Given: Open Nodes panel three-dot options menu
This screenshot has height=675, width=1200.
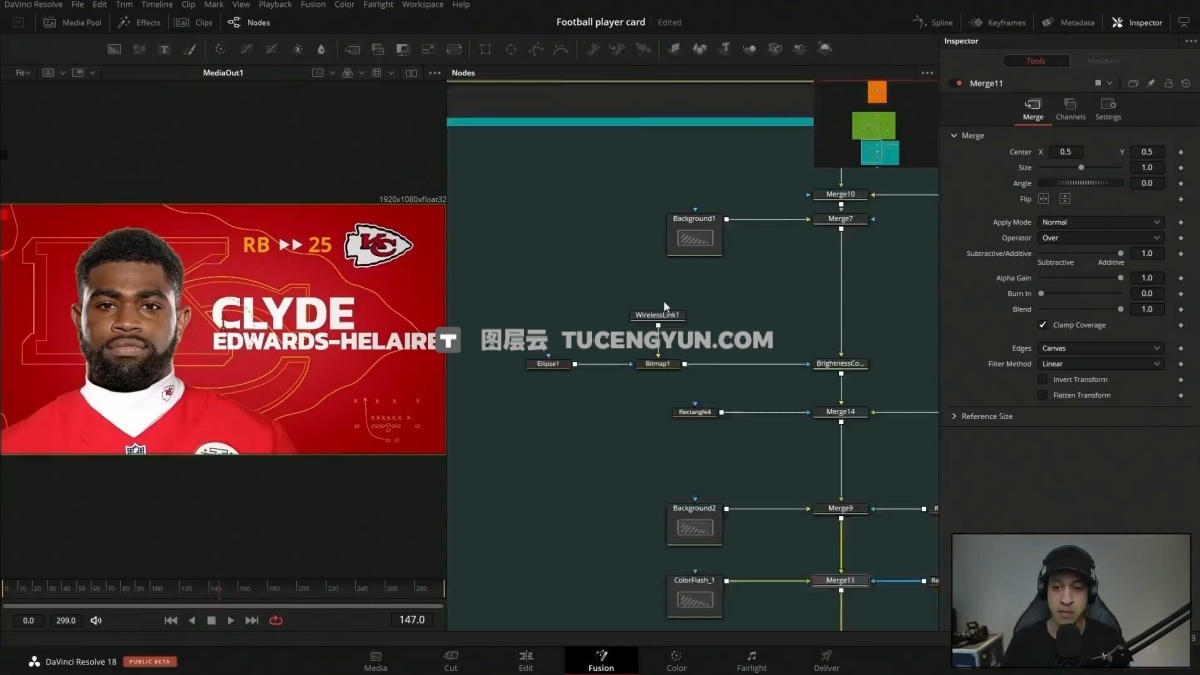Looking at the screenshot, I should tap(927, 73).
